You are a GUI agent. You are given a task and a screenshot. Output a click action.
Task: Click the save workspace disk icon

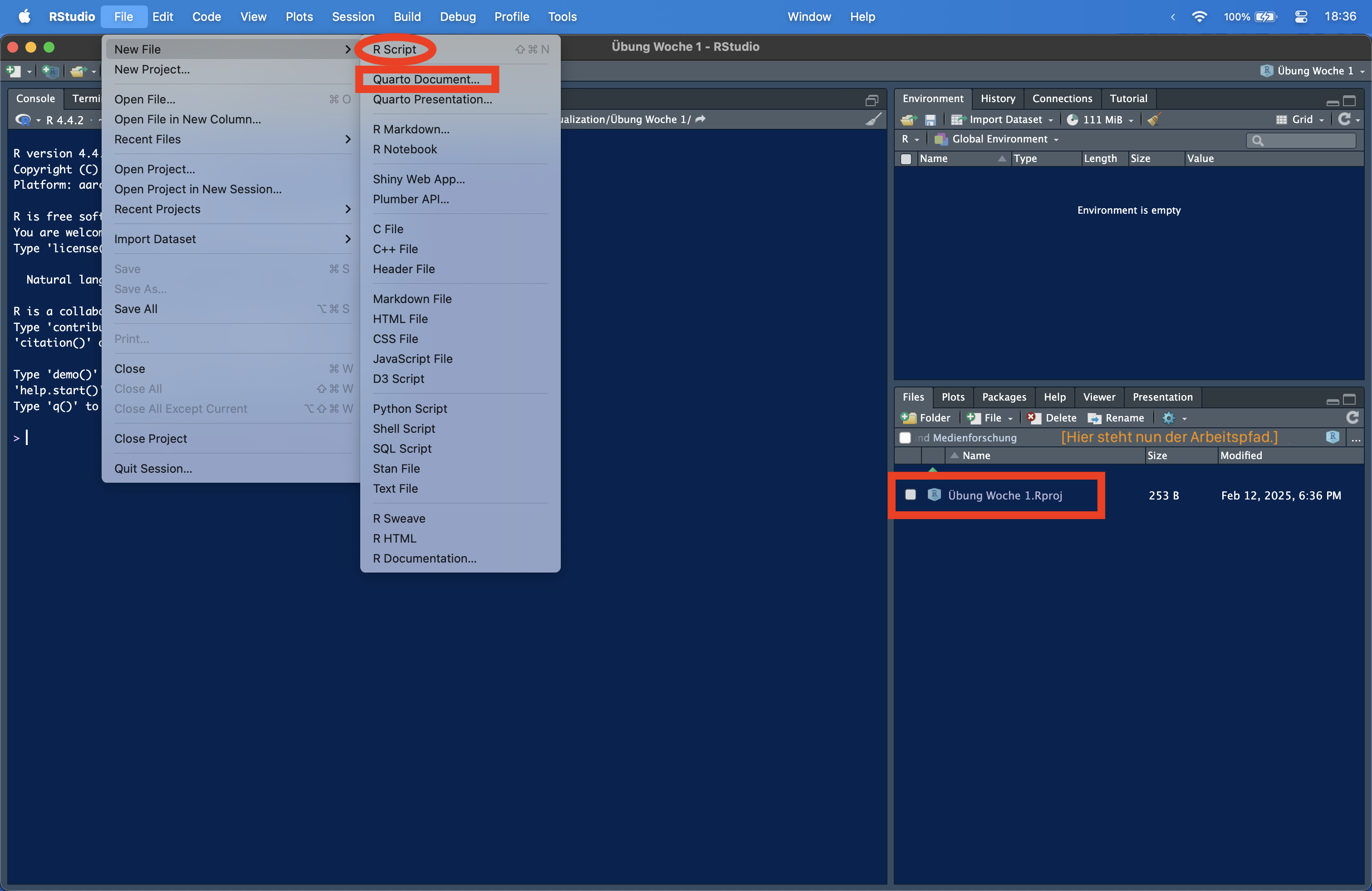coord(930,120)
